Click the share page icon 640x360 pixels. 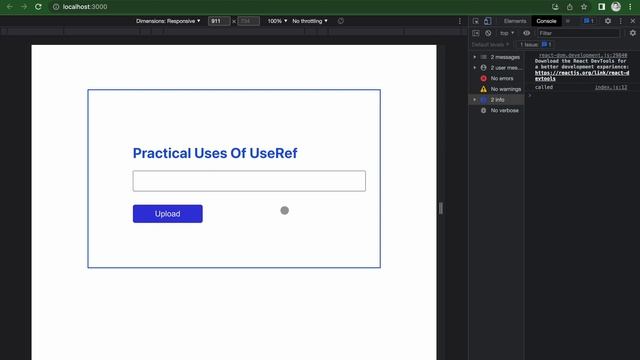[569, 7]
